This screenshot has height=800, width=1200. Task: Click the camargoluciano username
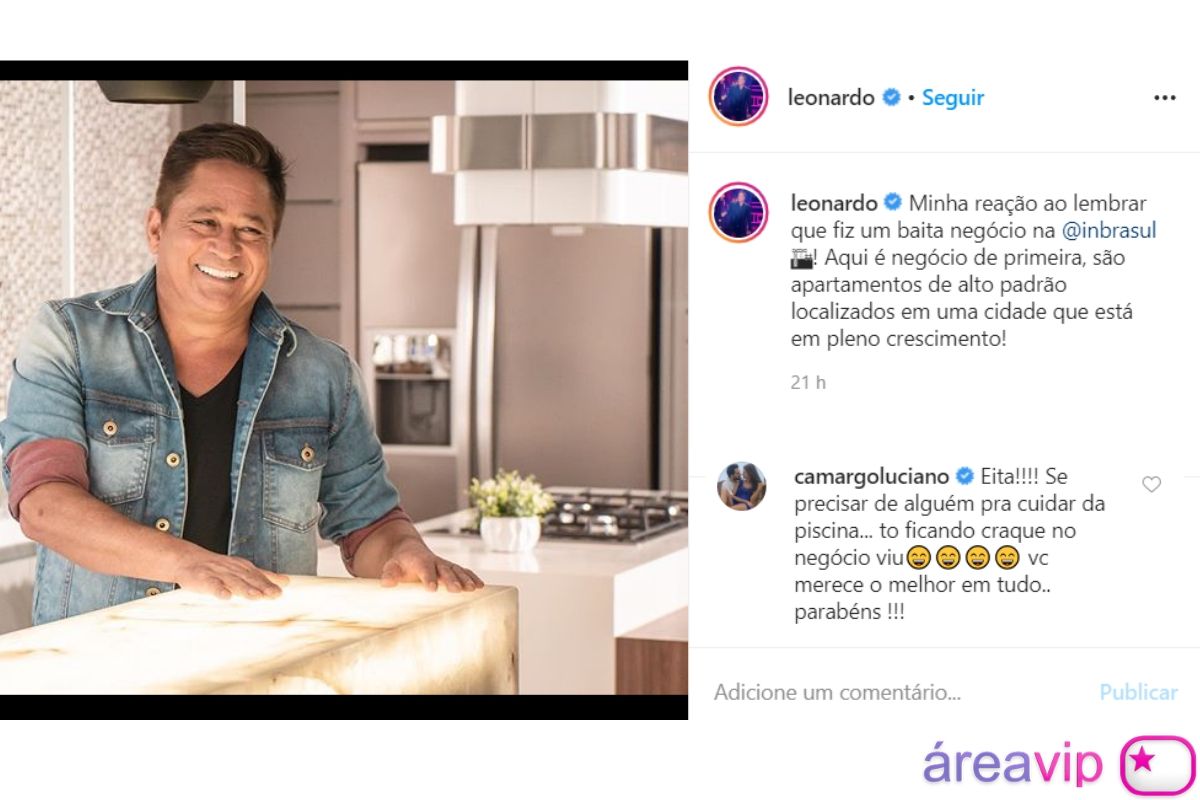pos(872,477)
